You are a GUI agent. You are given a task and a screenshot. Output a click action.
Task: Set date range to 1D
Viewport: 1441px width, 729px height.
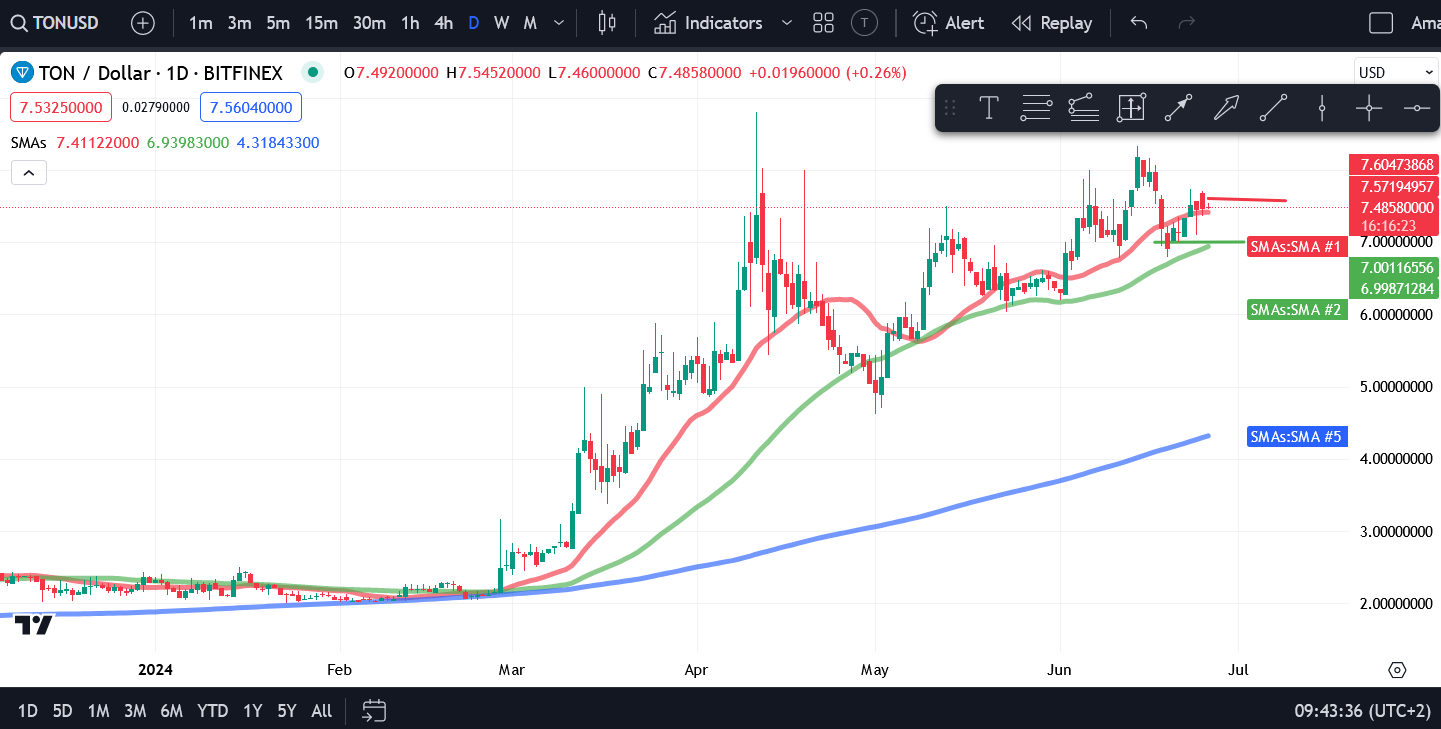(x=28, y=711)
